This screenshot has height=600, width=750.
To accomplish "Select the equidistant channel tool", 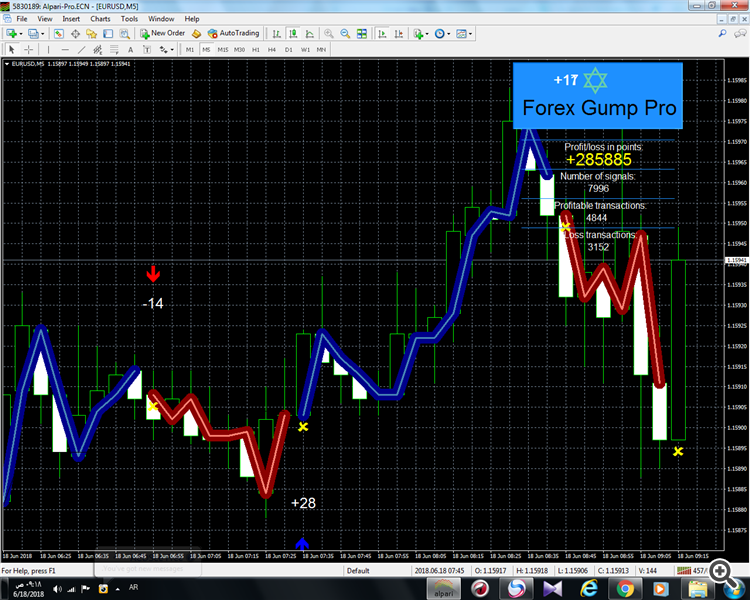I will pyautogui.click(x=98, y=49).
